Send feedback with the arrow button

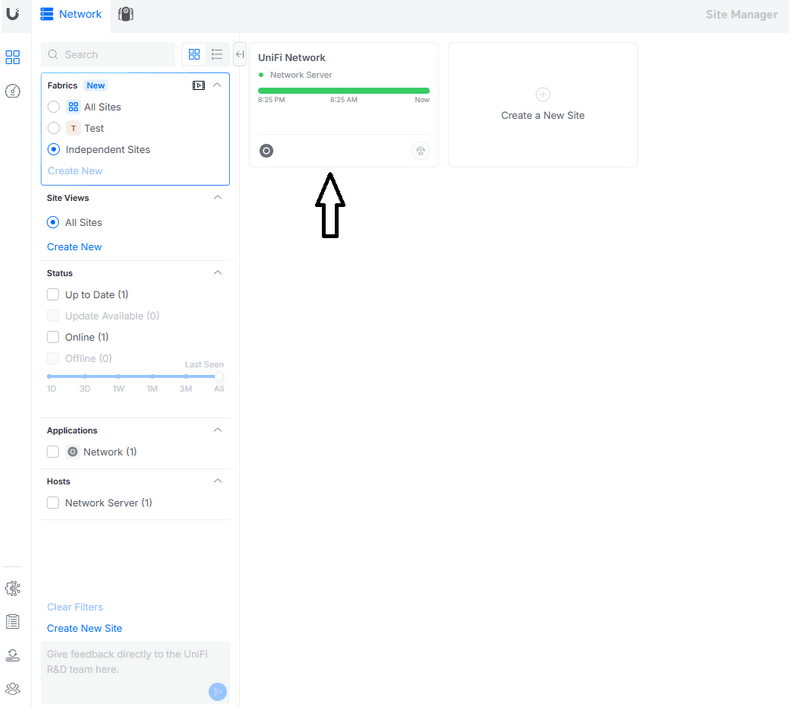click(217, 691)
